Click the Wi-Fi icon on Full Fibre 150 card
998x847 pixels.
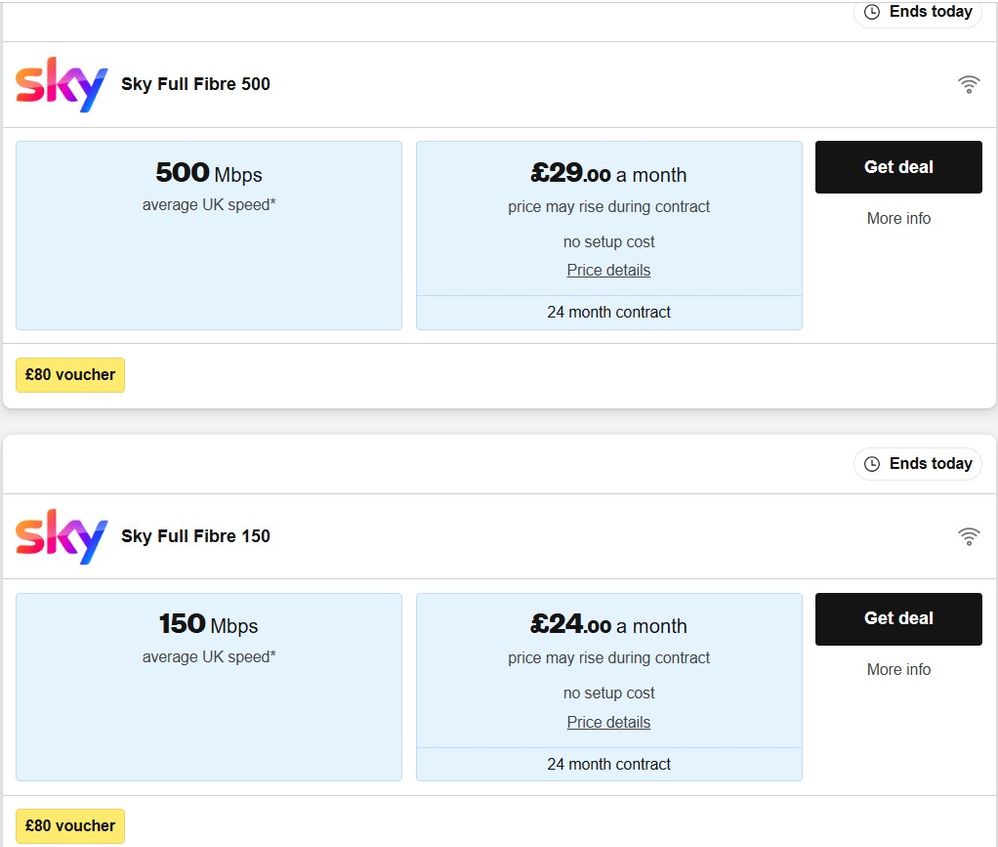coord(969,537)
